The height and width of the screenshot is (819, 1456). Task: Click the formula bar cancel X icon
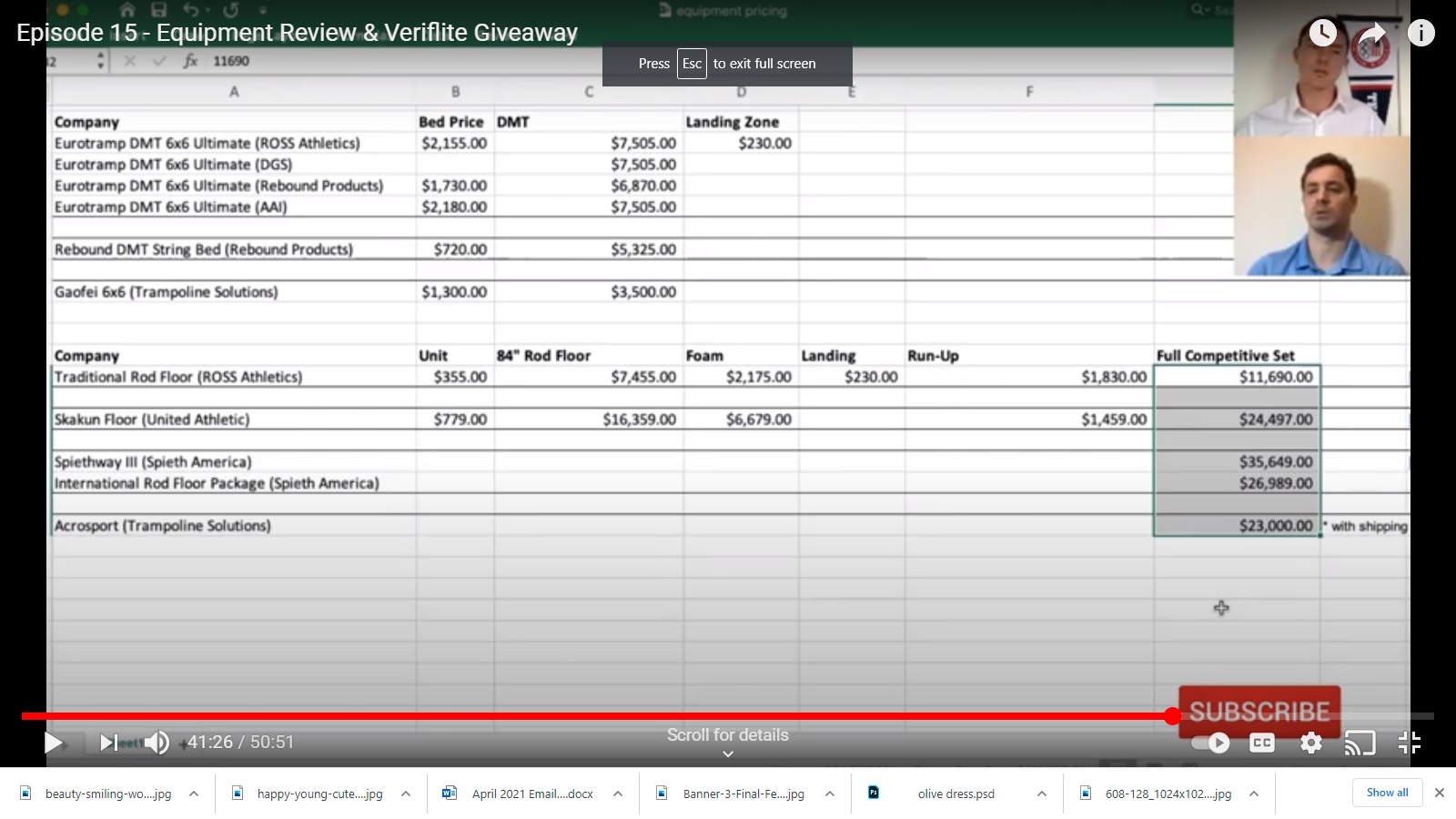[130, 61]
